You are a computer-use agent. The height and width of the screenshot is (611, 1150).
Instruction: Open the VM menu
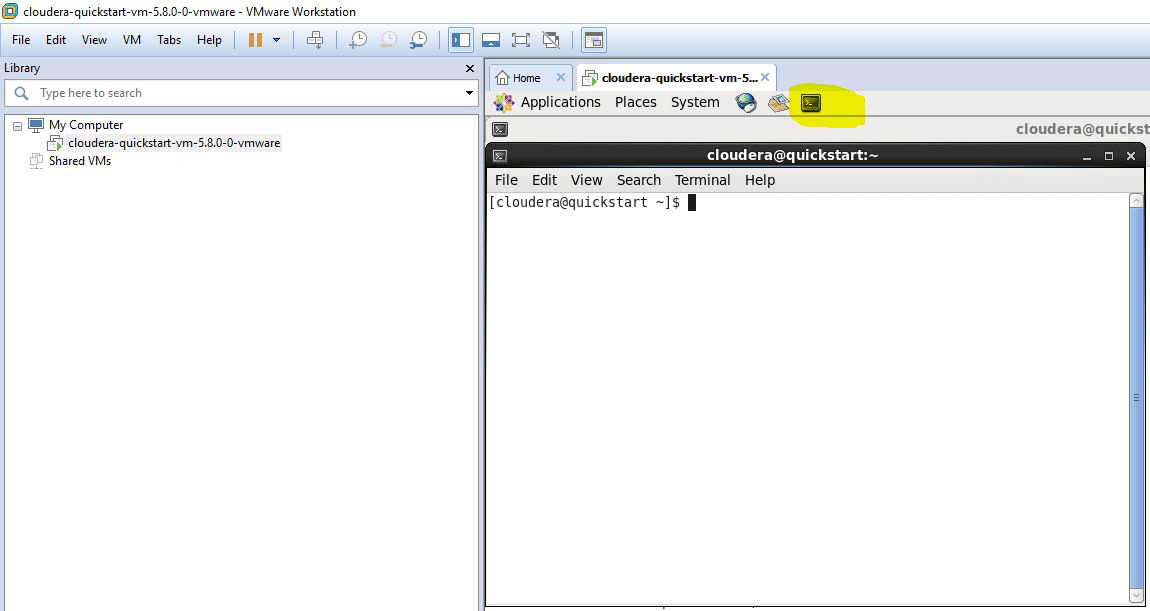131,40
